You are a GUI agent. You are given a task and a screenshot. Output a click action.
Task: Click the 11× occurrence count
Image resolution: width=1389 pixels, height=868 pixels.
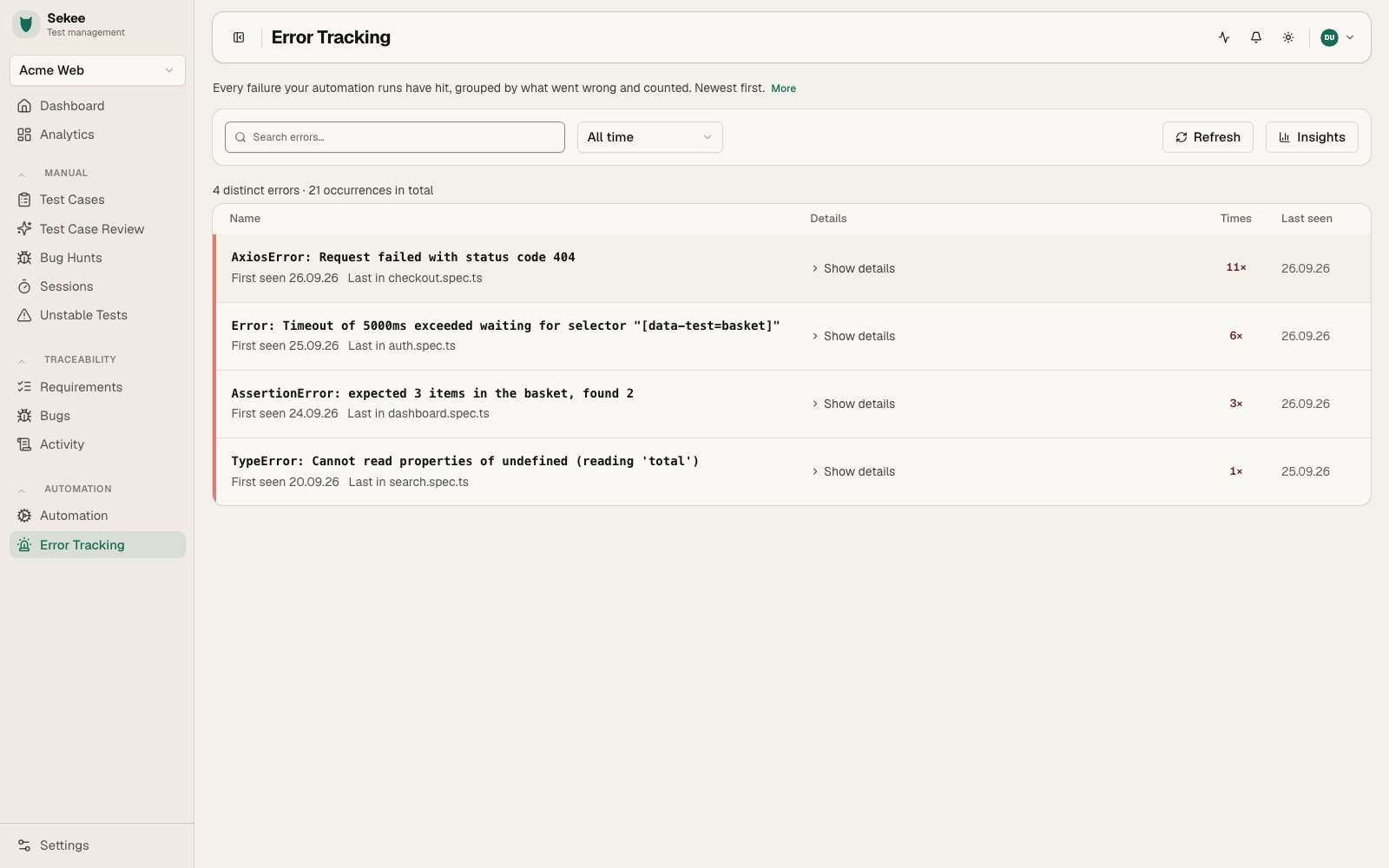pyautogui.click(x=1236, y=267)
